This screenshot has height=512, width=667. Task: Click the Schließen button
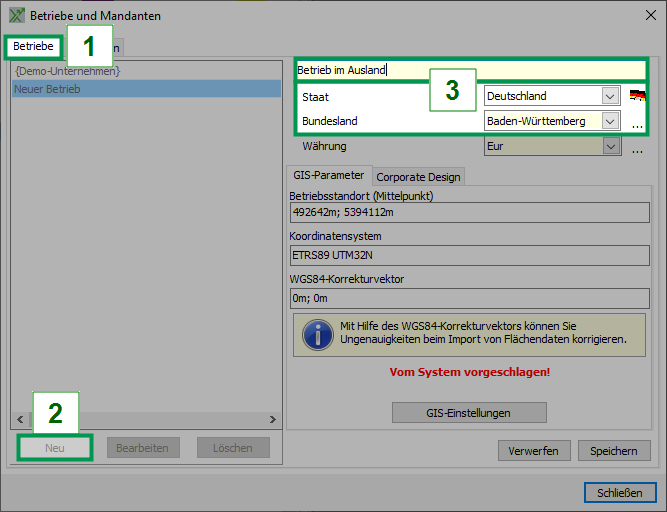pos(619,492)
